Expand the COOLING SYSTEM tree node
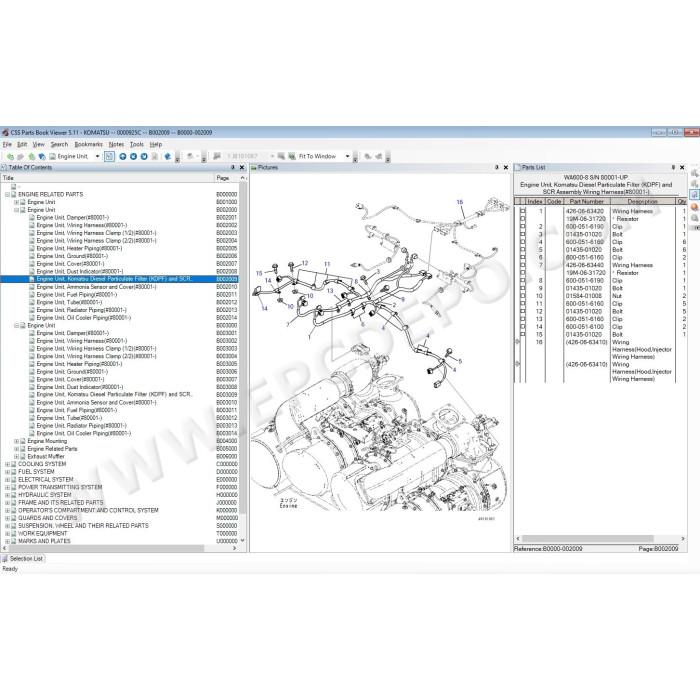This screenshot has width=700, height=700. [x=7, y=464]
